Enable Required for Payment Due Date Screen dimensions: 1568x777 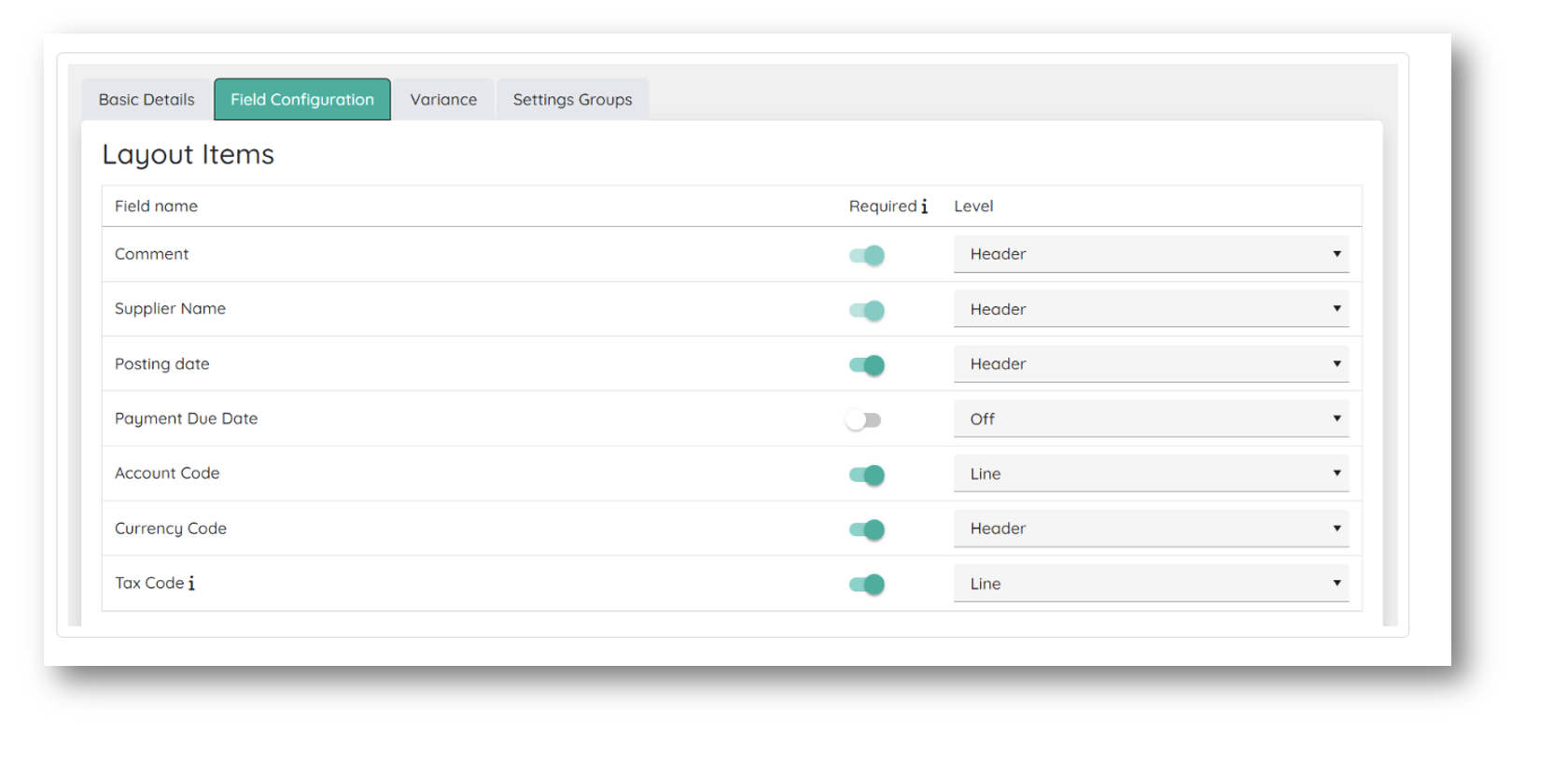(863, 420)
